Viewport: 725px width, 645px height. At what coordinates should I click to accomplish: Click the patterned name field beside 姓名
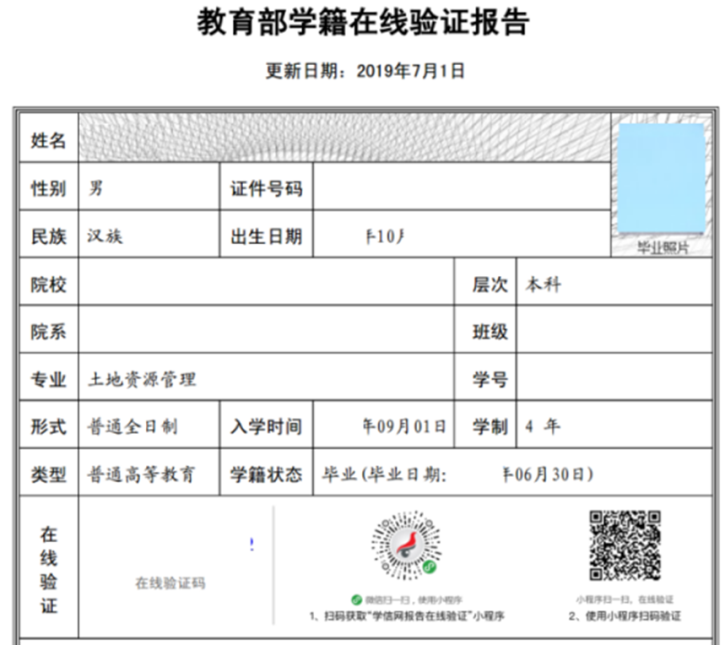(343, 139)
